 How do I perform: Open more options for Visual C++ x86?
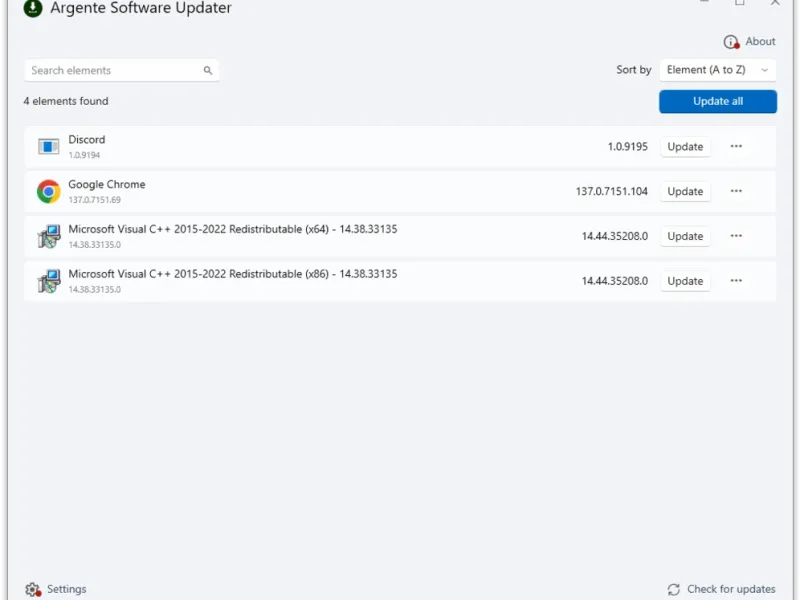pyautogui.click(x=736, y=281)
